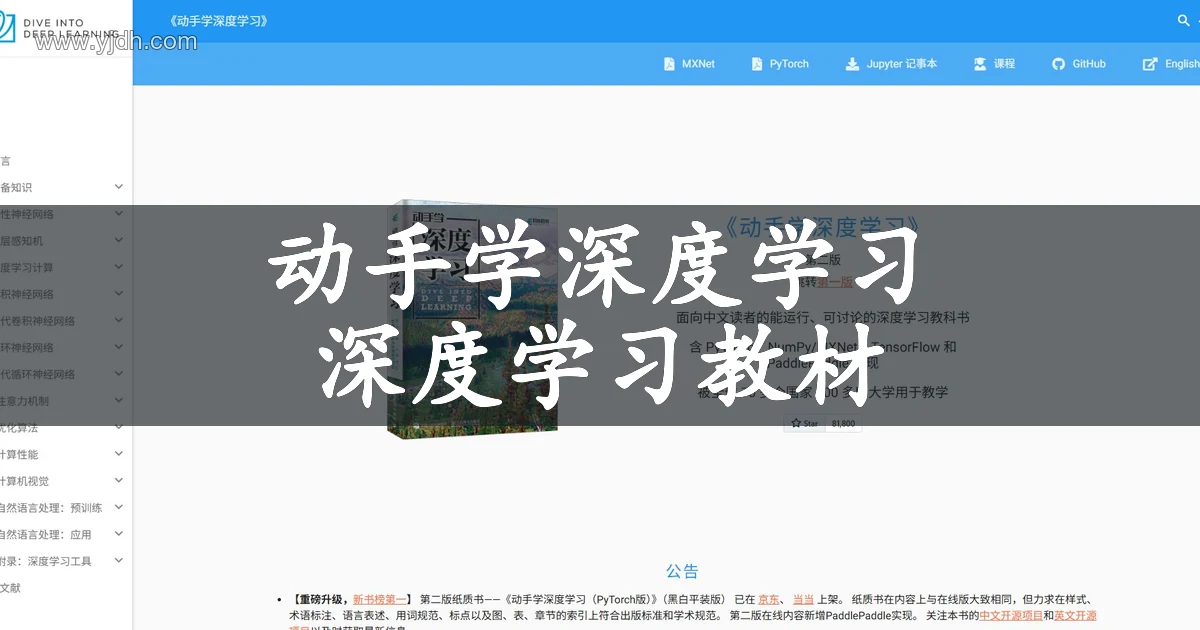The width and height of the screenshot is (1200, 630).
Task: Expand the 度学习计算 sidebar section
Action: pyautogui.click(x=119, y=267)
